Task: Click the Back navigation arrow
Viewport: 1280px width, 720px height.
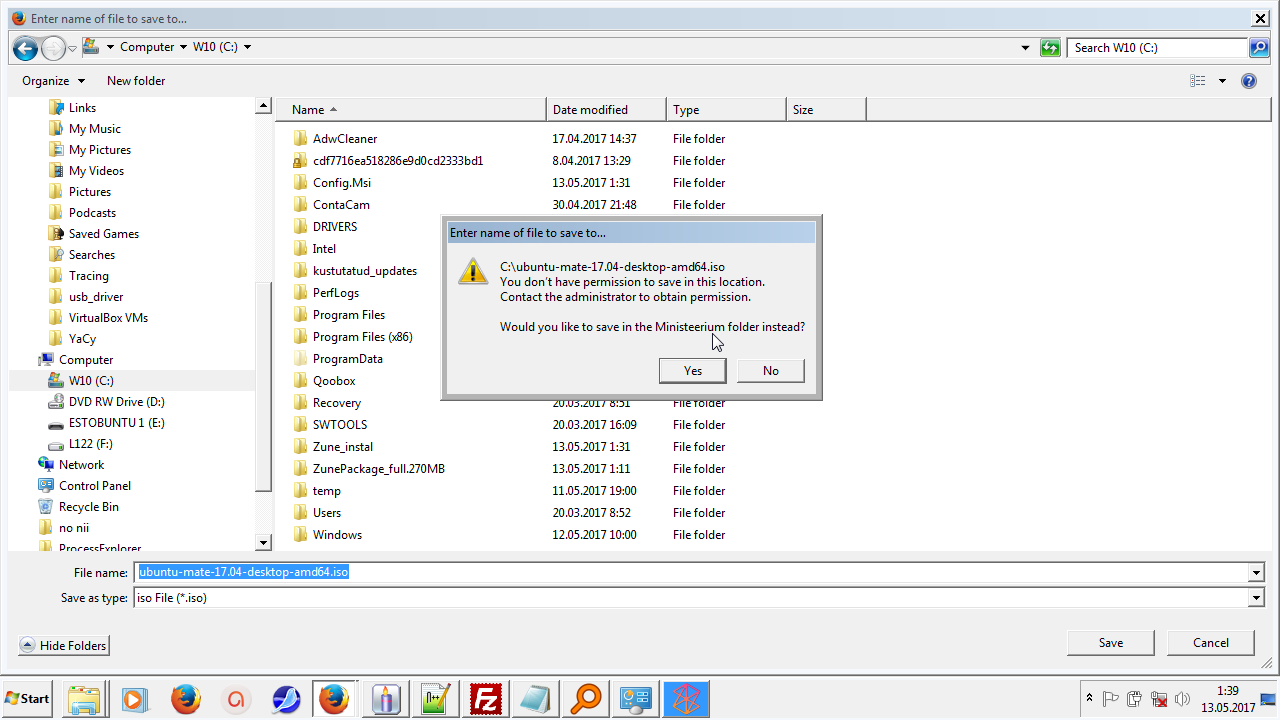Action: pyautogui.click(x=26, y=48)
